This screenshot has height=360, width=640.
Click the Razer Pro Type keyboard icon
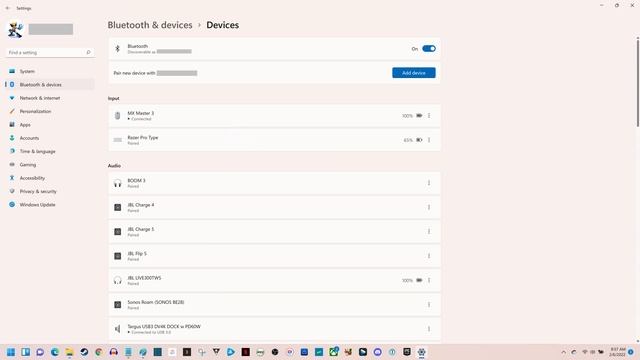point(118,140)
